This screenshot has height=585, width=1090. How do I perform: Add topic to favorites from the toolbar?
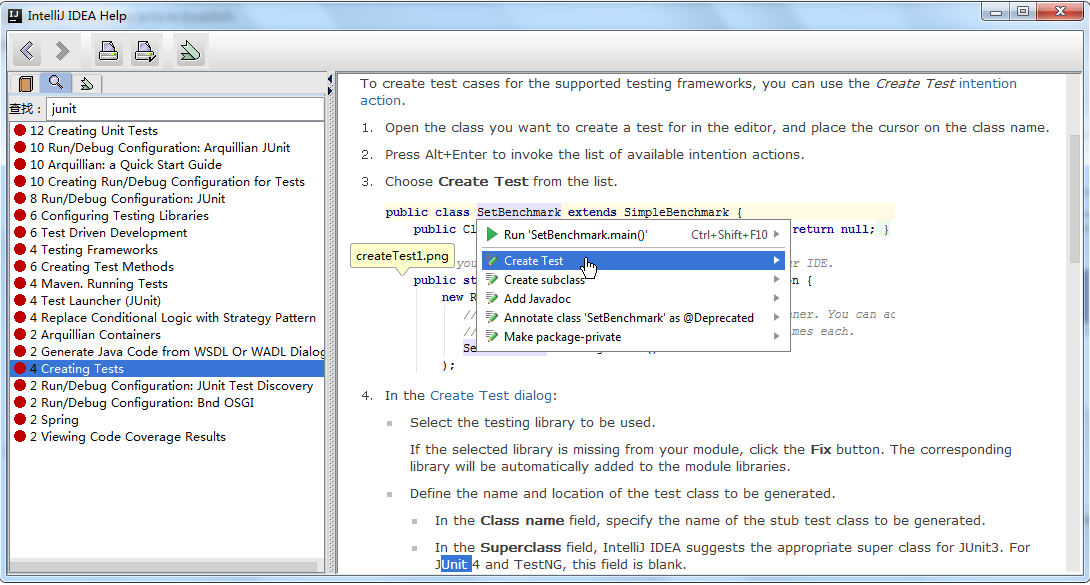(x=189, y=50)
